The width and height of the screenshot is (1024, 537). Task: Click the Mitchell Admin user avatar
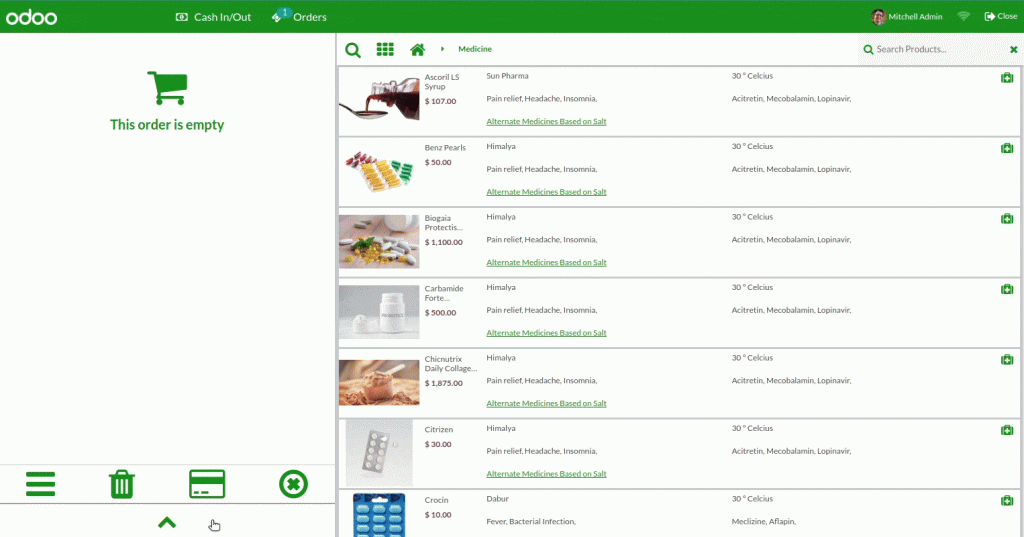[x=878, y=17]
